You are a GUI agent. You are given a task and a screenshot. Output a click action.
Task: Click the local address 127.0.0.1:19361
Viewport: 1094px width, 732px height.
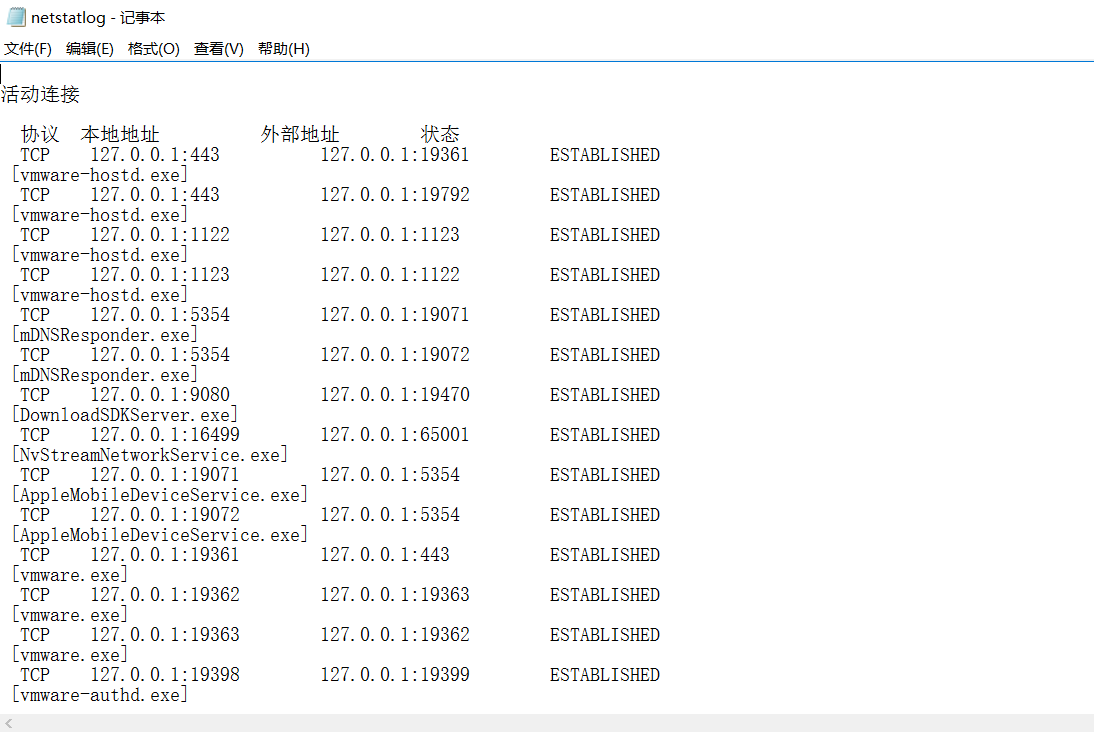[x=165, y=555]
